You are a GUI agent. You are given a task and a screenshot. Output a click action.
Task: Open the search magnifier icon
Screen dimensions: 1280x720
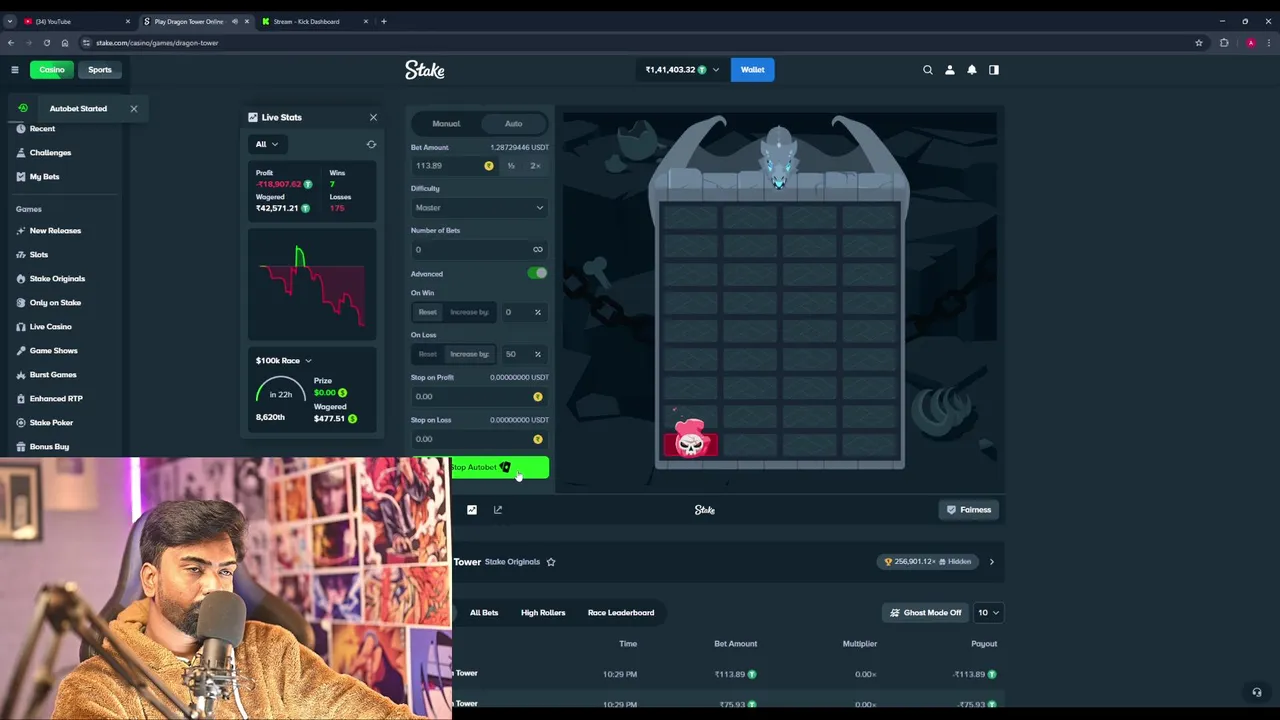pyautogui.click(x=928, y=70)
